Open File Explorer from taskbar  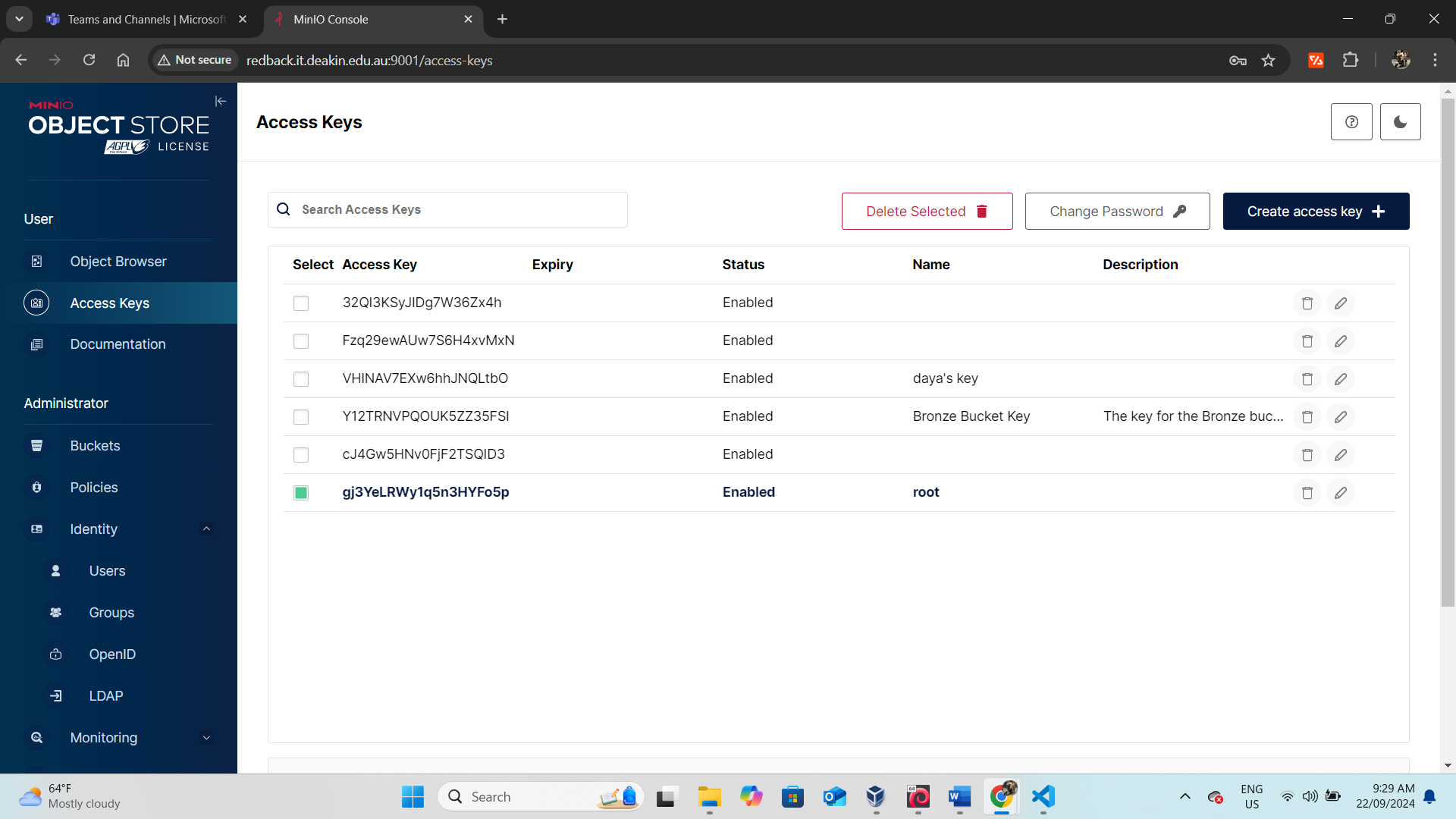(709, 796)
